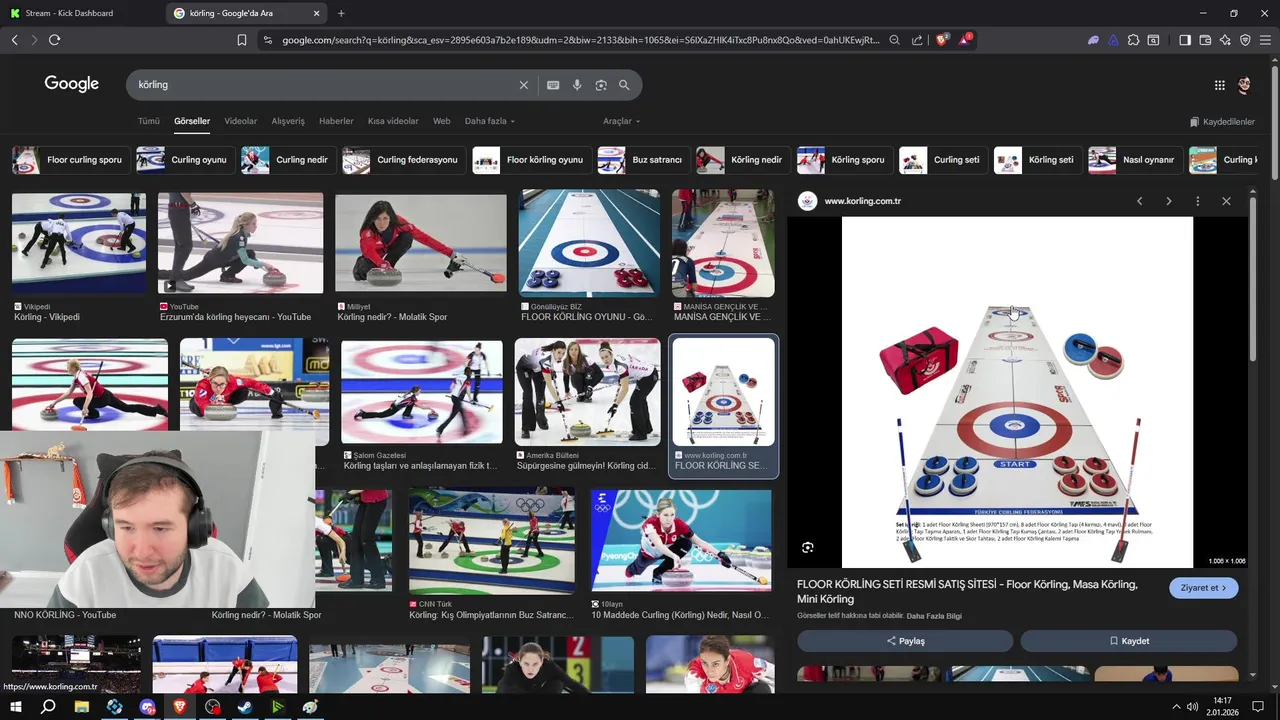The height and width of the screenshot is (720, 1280).
Task: Open File Explorer from the taskbar
Action: coord(82,707)
